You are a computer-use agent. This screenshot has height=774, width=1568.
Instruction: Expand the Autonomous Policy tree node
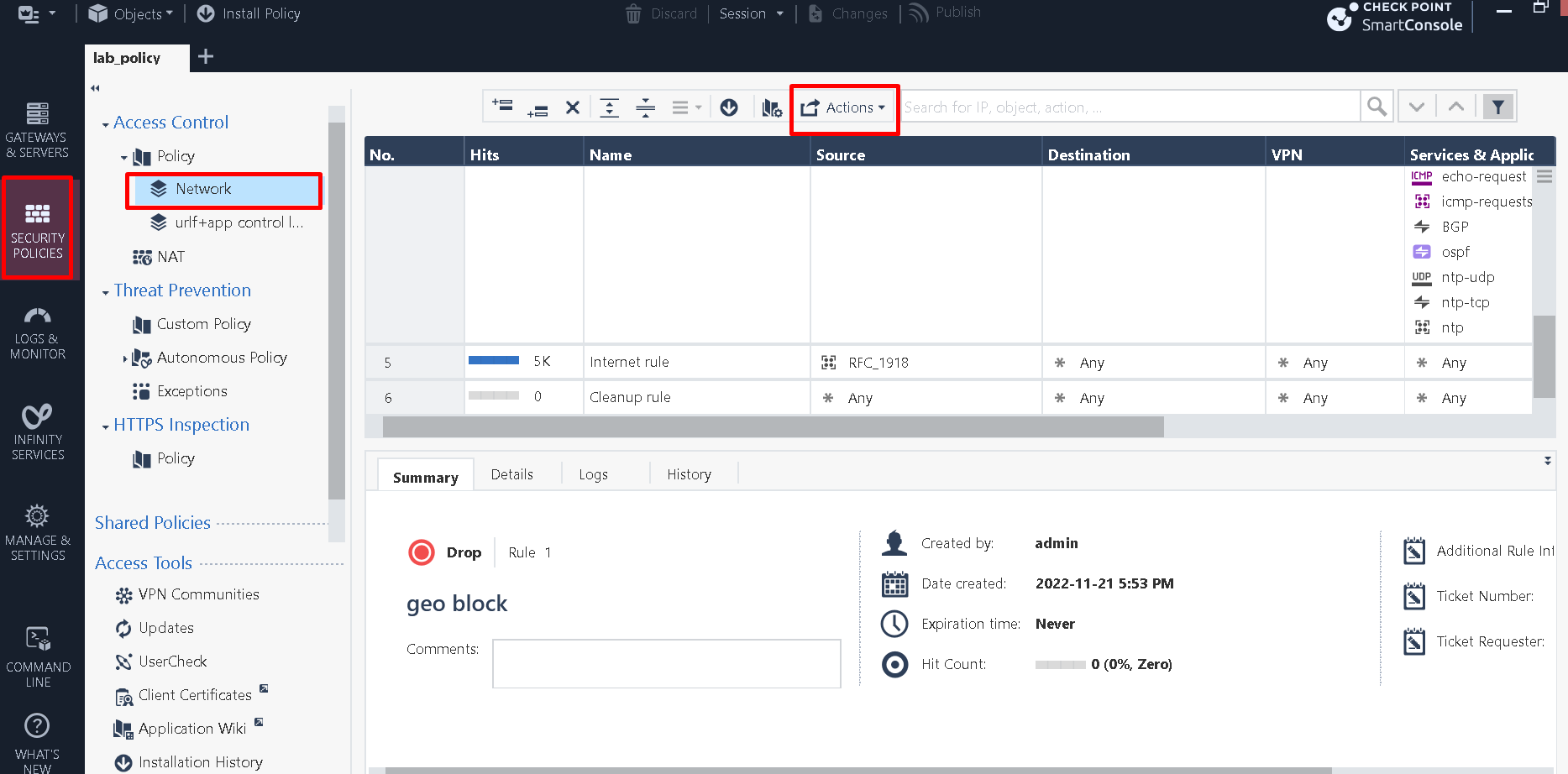tap(125, 358)
